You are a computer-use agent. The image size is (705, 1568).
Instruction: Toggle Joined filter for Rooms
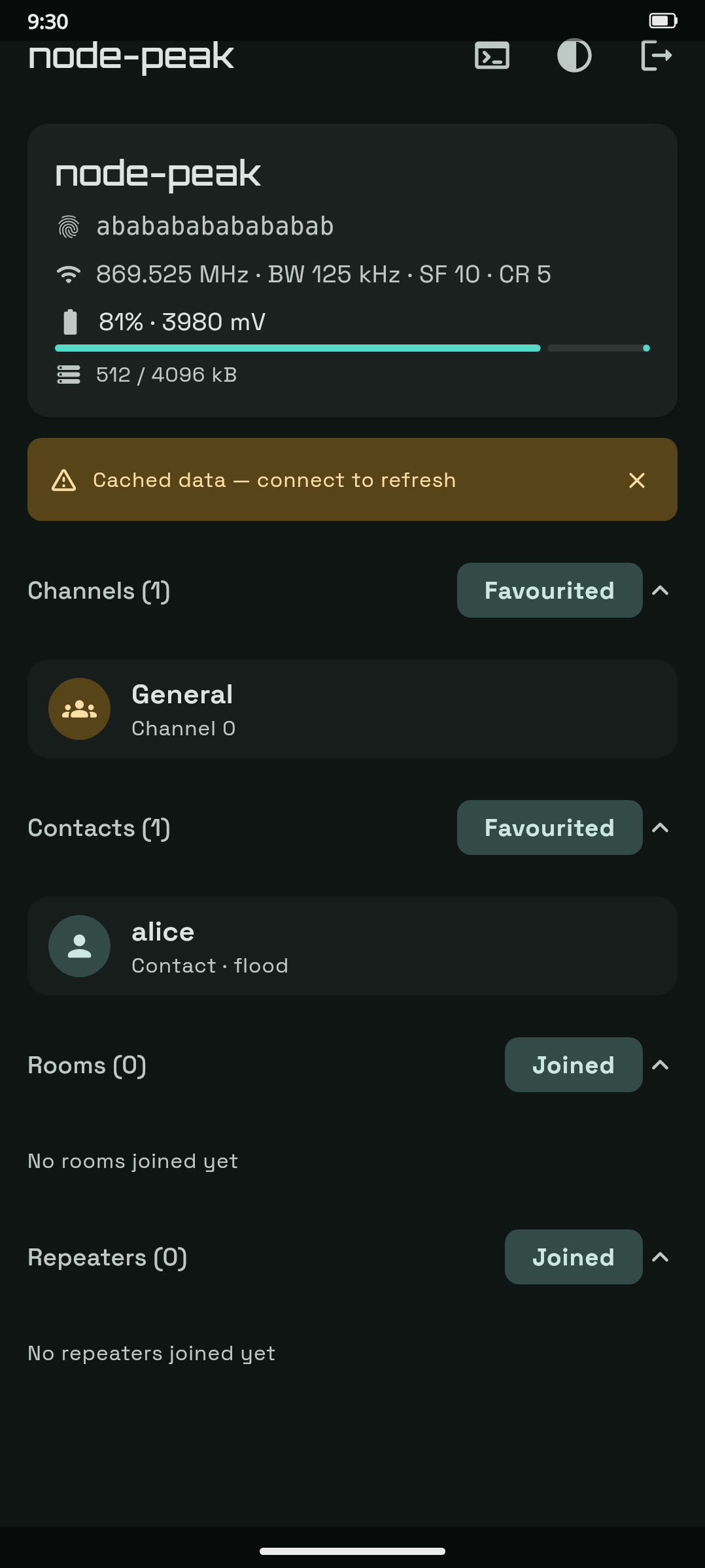574,1065
